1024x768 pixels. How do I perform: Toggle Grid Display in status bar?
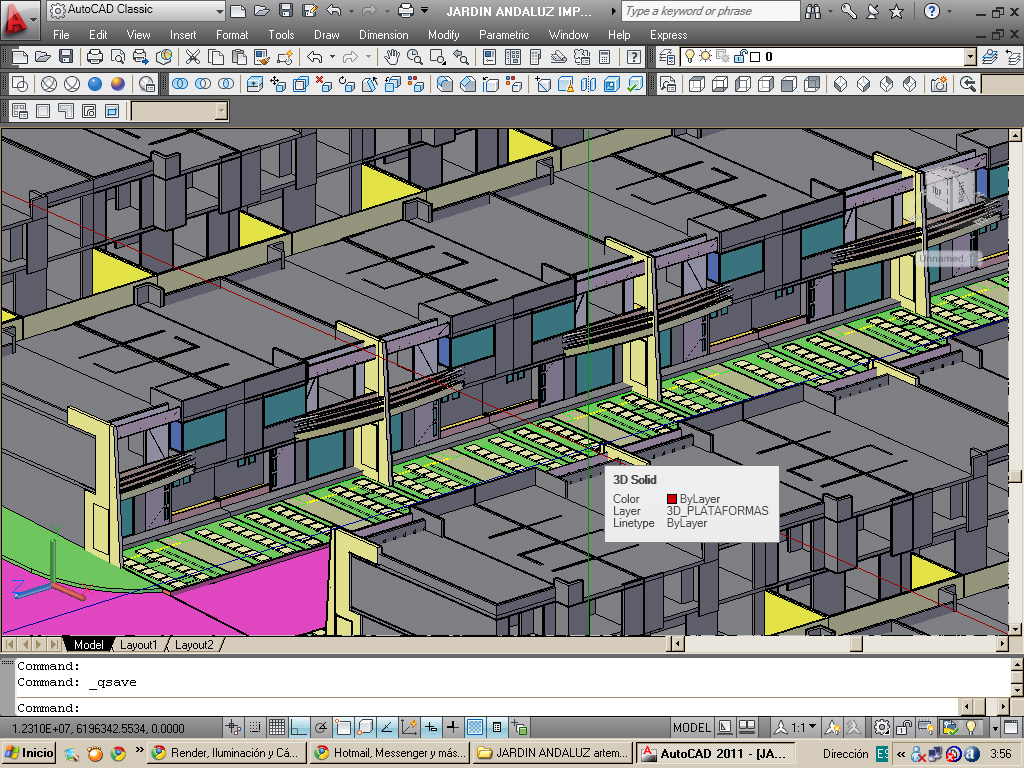click(x=277, y=727)
